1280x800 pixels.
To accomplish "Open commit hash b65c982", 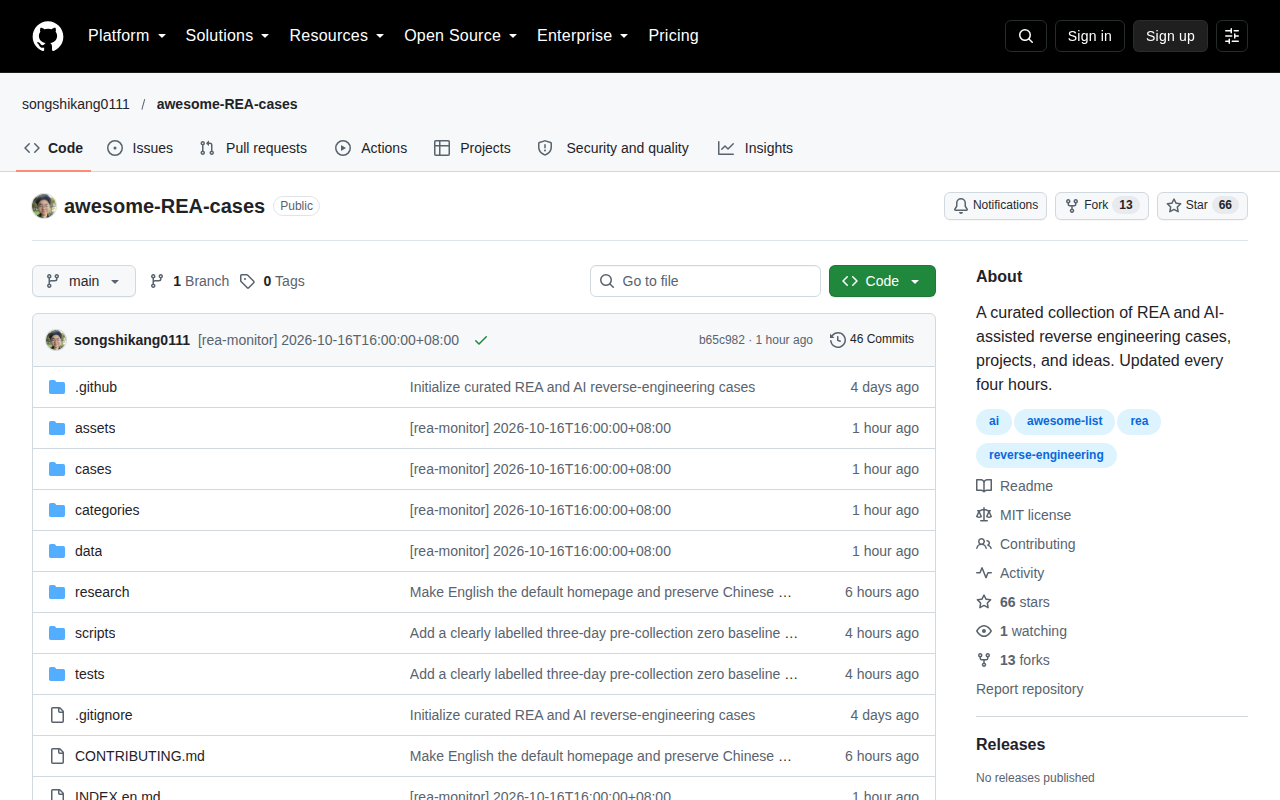I will point(722,340).
